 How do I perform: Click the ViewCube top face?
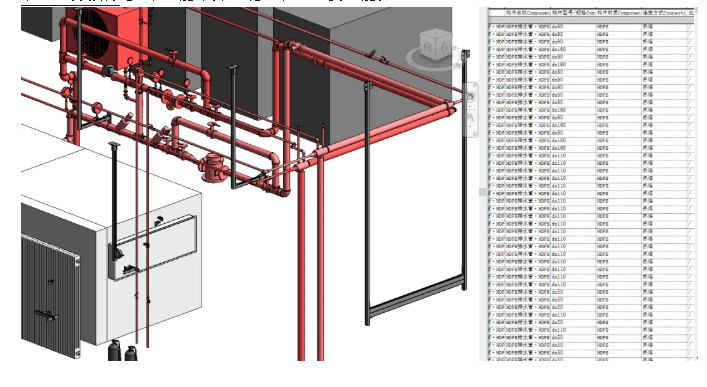435,33
